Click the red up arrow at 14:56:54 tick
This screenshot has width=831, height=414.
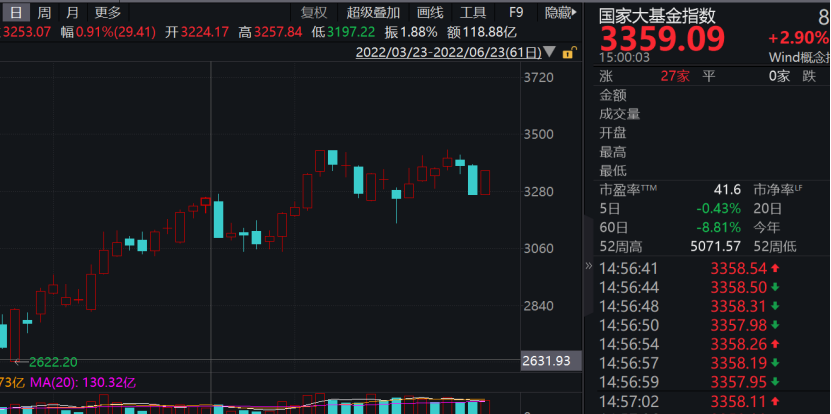point(774,344)
